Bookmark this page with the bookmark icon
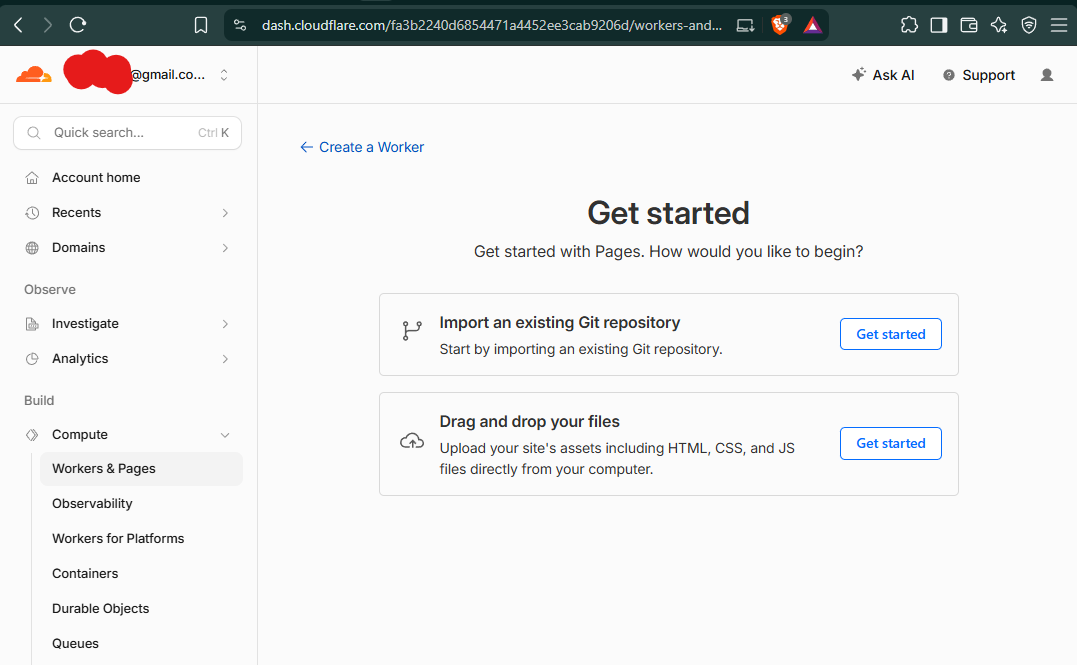 pyautogui.click(x=201, y=25)
